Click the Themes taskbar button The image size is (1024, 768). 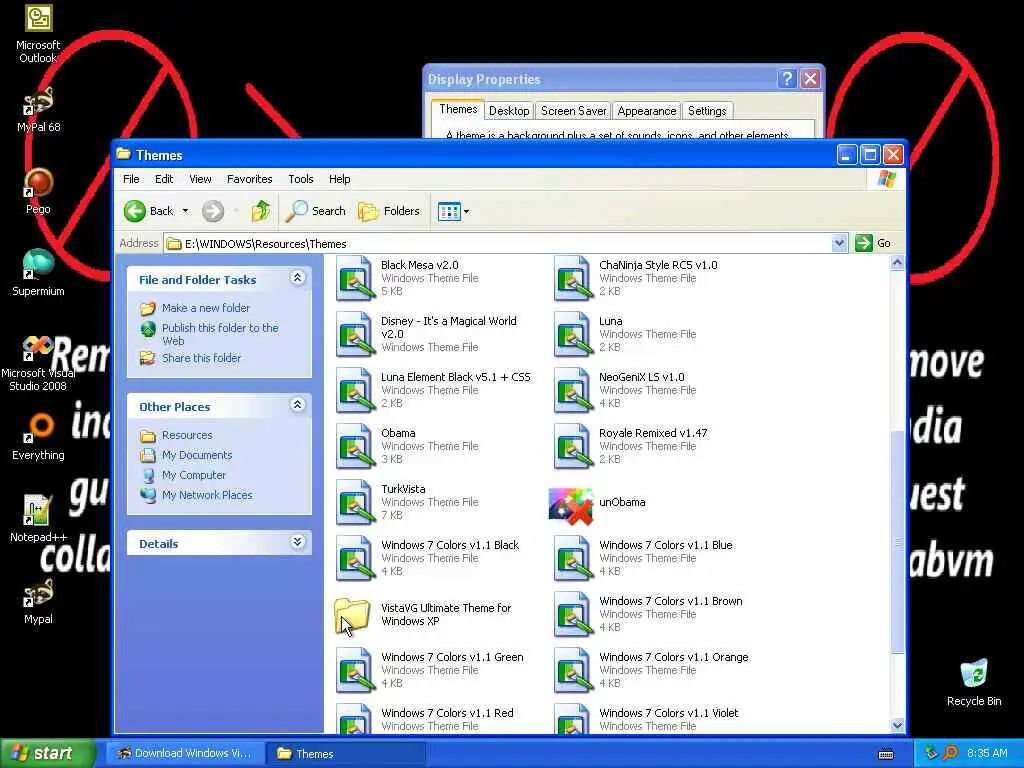click(x=346, y=754)
